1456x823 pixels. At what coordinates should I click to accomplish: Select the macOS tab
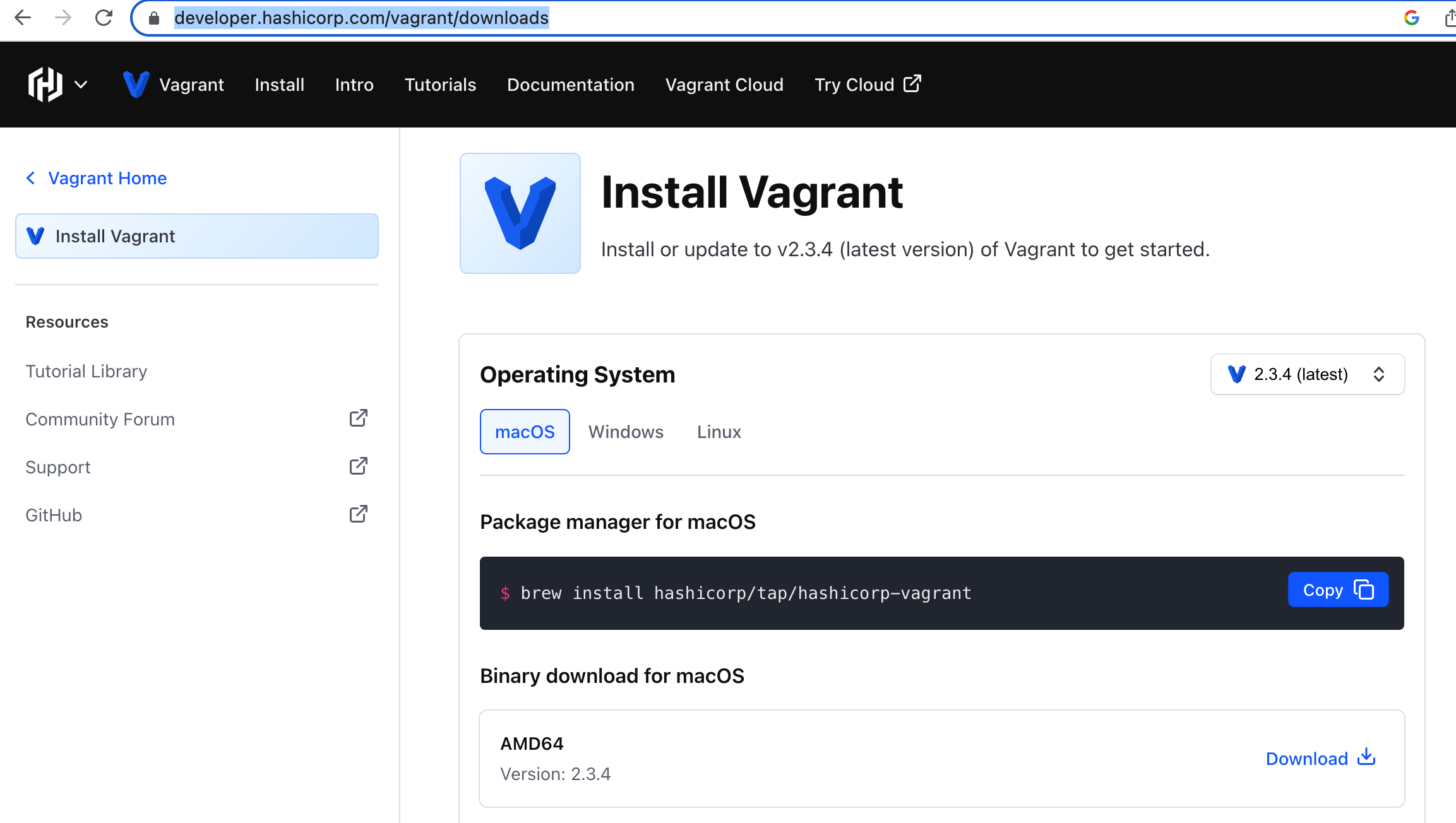pyautogui.click(x=525, y=432)
